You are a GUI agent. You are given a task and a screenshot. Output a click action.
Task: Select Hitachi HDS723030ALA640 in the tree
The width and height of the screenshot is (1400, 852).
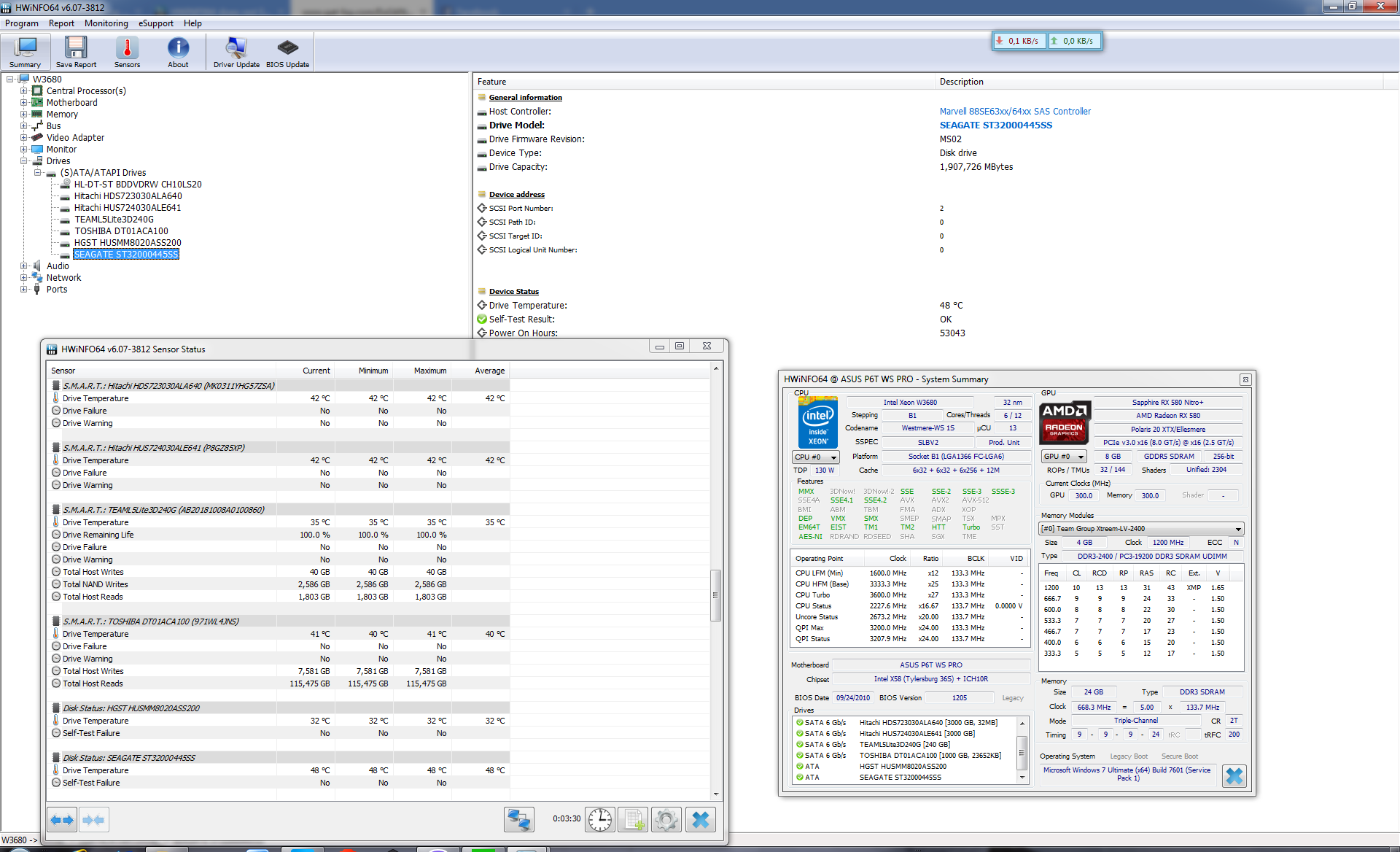point(128,195)
